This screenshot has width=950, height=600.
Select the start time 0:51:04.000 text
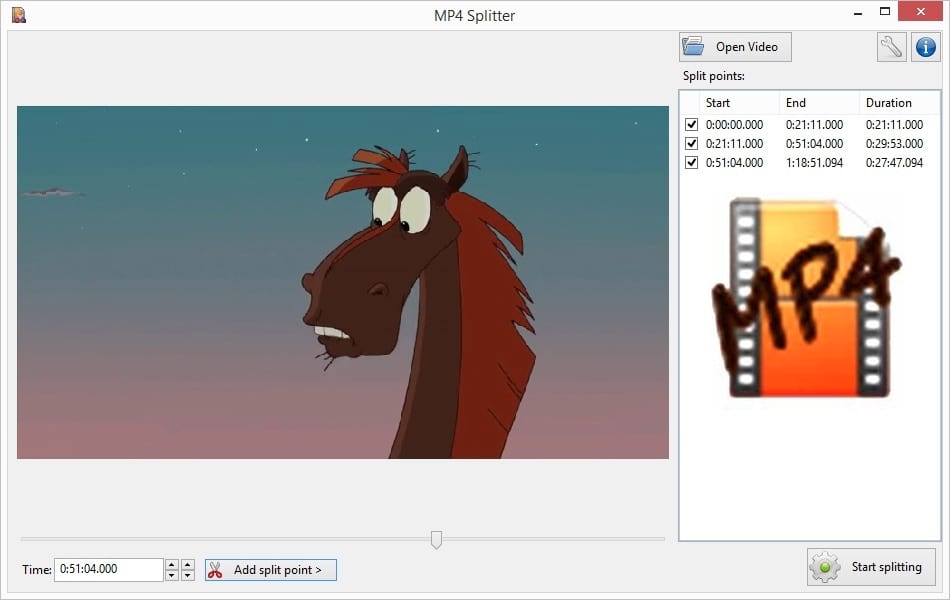click(734, 162)
